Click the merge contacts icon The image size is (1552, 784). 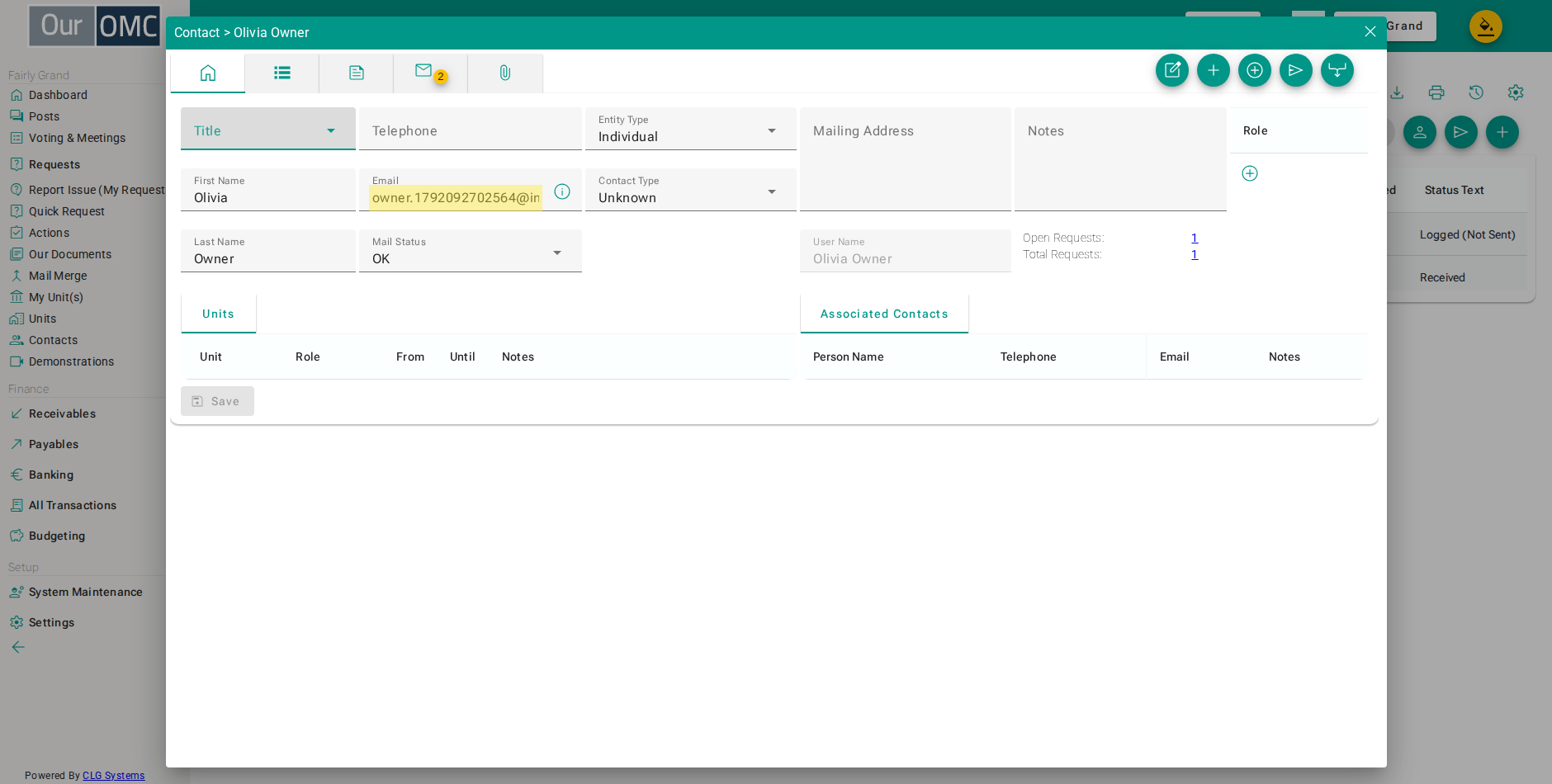tap(1337, 70)
